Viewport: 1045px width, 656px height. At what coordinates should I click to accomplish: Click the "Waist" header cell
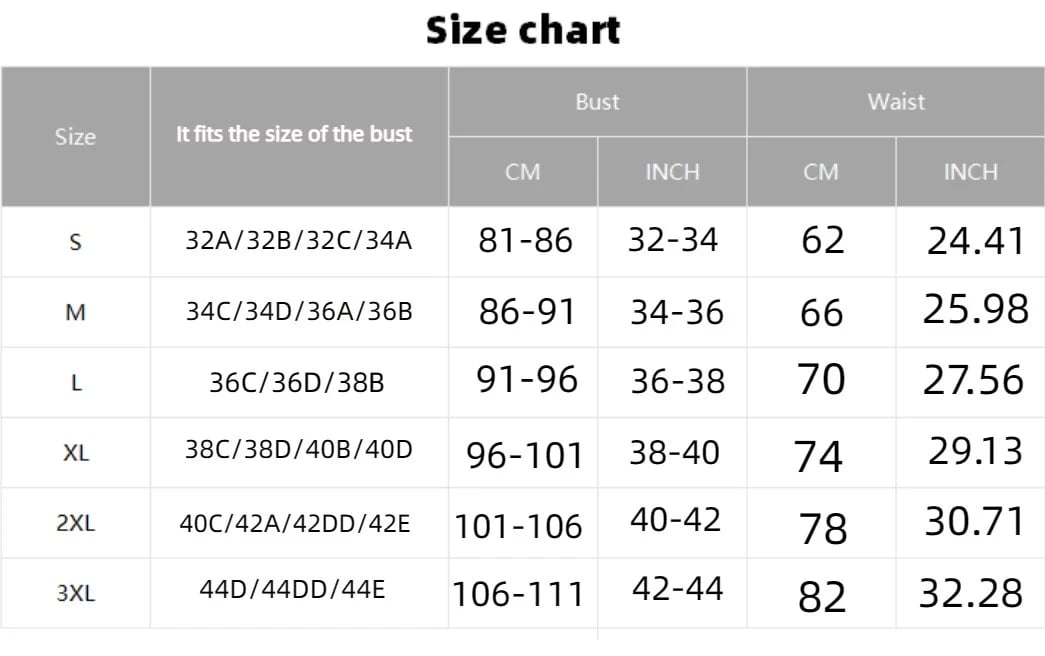click(x=896, y=101)
